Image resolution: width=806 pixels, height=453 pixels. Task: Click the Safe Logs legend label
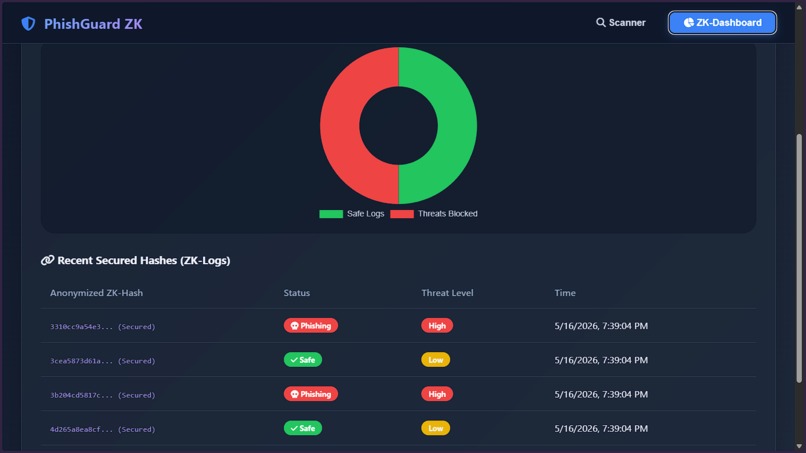click(365, 213)
